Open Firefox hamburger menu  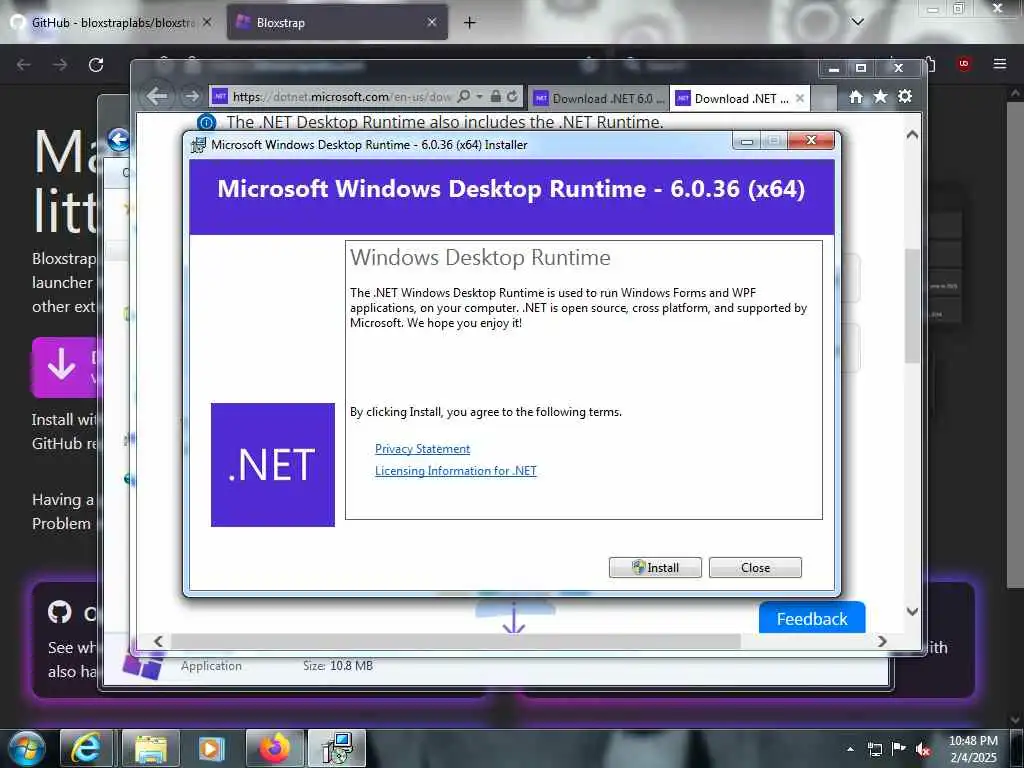click(999, 64)
